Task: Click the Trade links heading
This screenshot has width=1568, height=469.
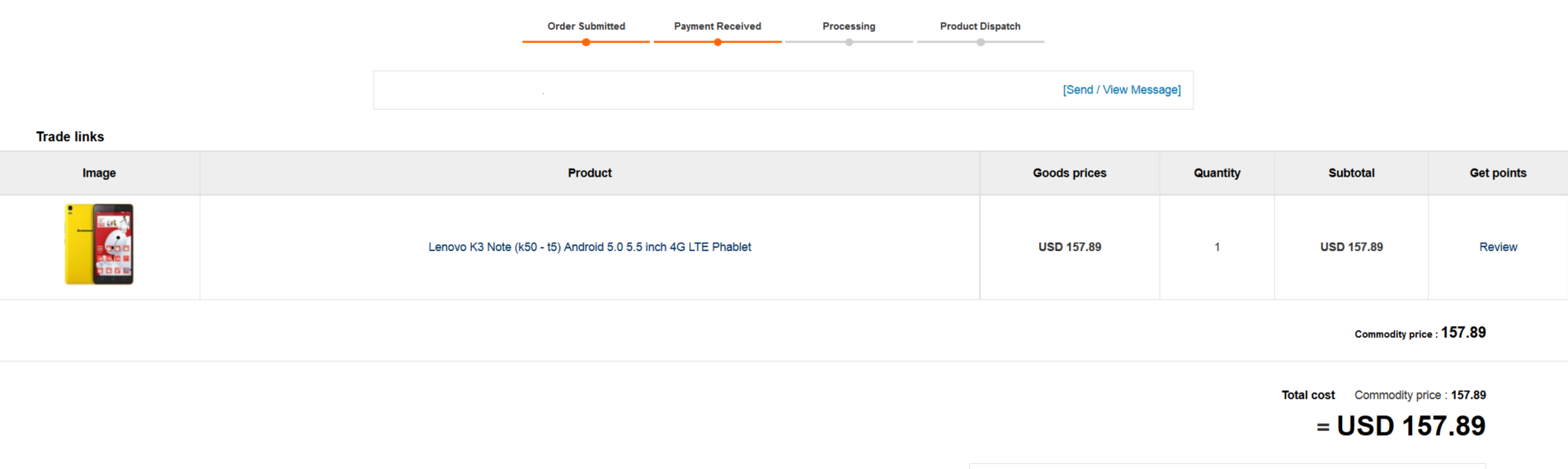Action: point(70,137)
